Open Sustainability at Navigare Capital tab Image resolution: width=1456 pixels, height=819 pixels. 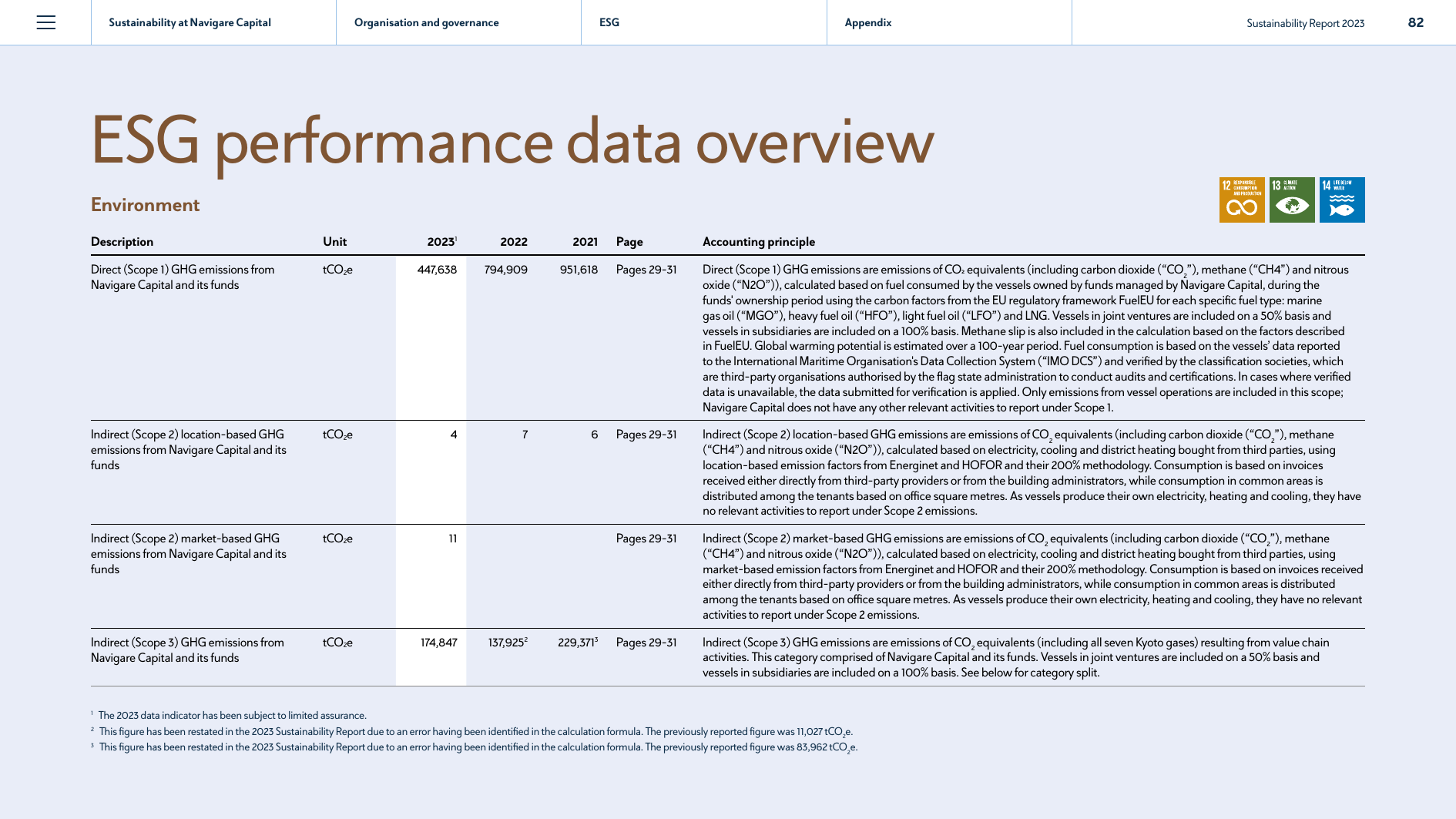[190, 22]
